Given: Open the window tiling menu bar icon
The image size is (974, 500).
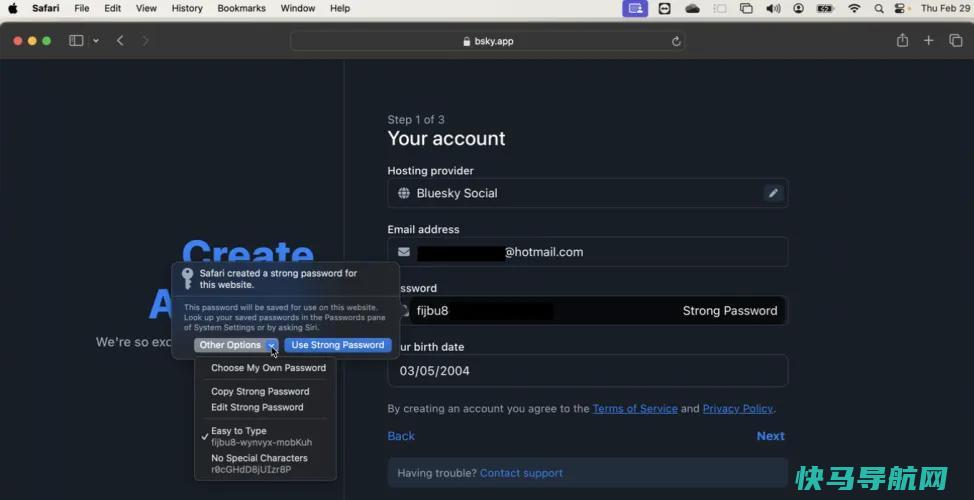Looking at the screenshot, I should [746, 8].
